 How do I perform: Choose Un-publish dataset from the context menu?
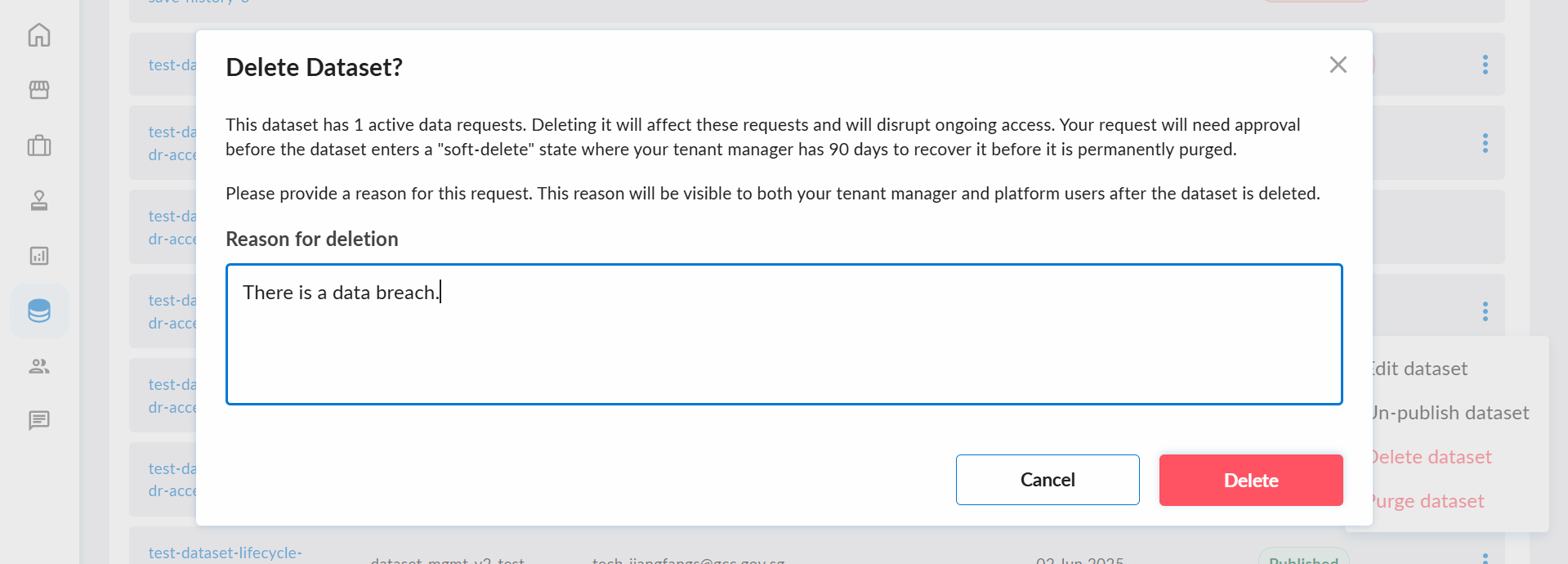click(x=1450, y=413)
